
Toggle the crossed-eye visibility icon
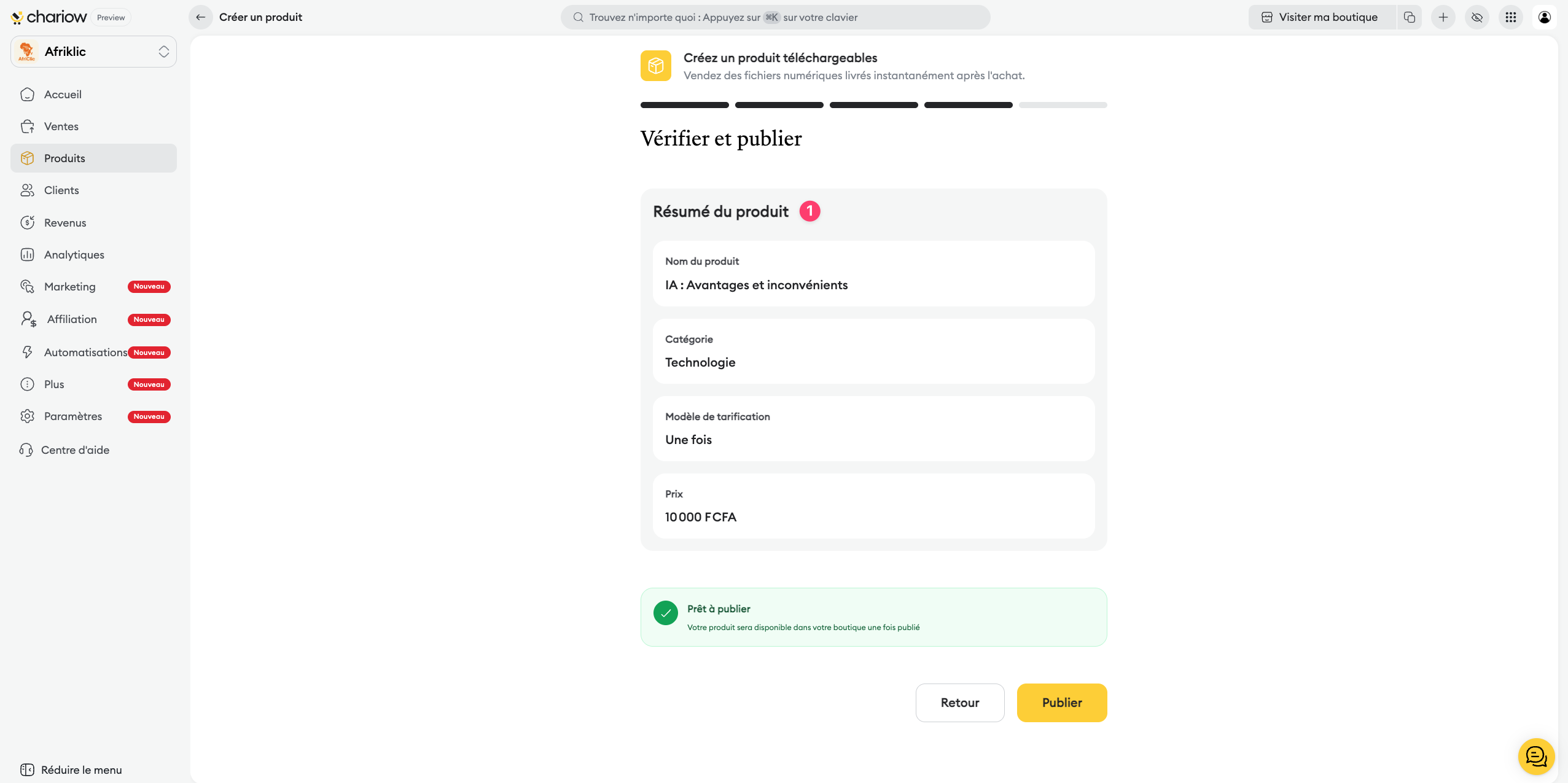(x=1477, y=17)
